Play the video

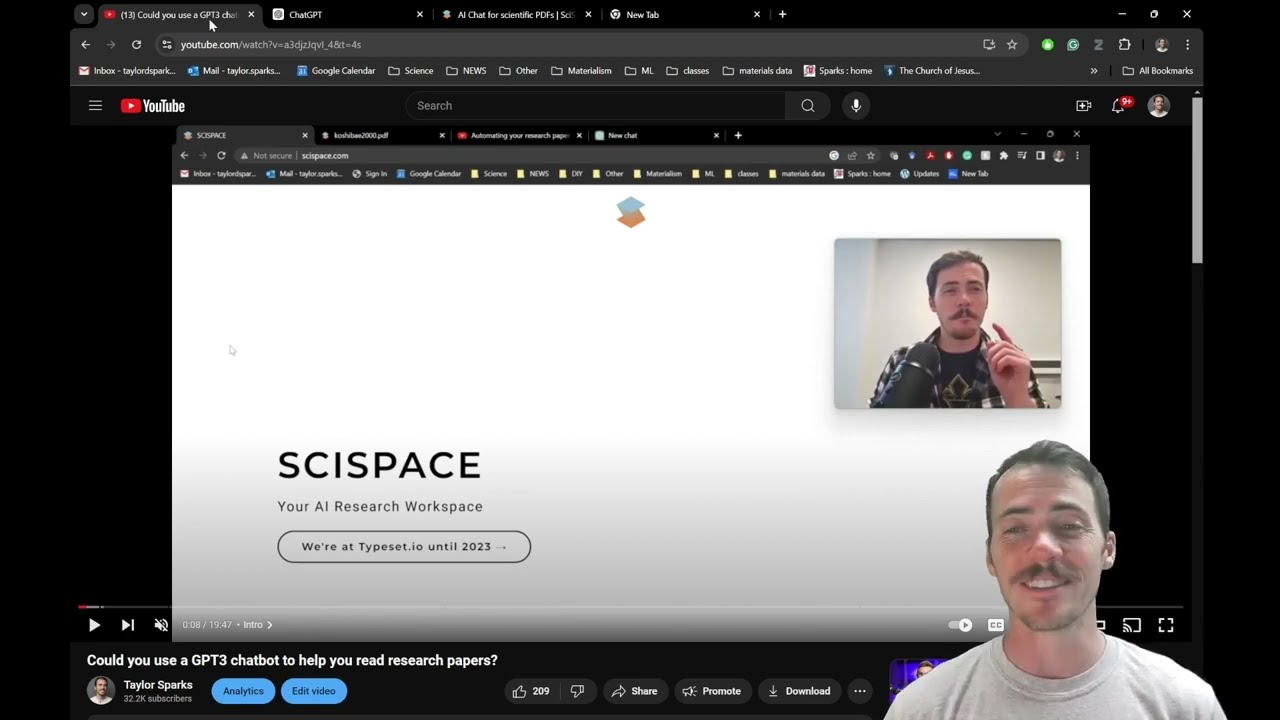tap(94, 625)
